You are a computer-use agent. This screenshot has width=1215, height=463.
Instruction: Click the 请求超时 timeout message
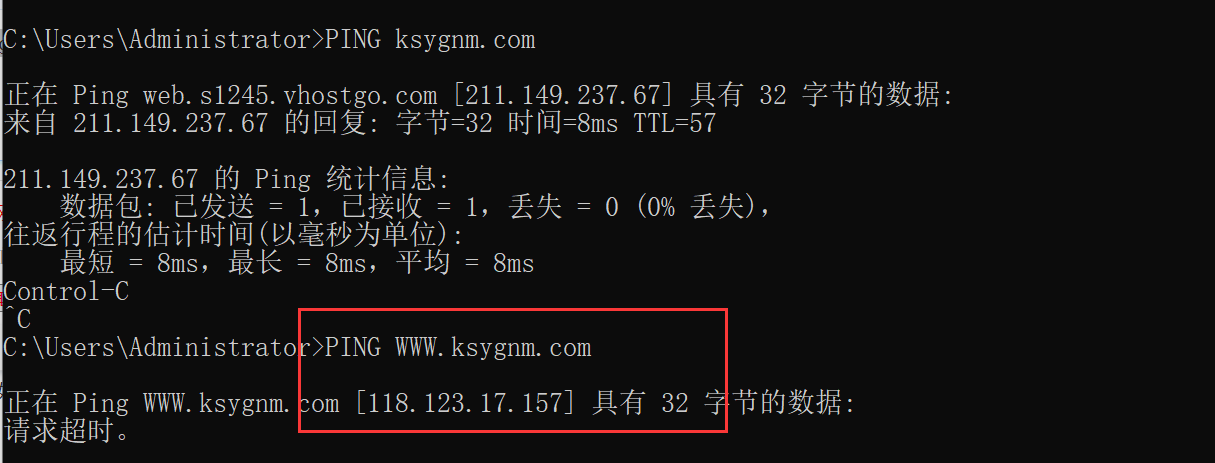[x=66, y=432]
